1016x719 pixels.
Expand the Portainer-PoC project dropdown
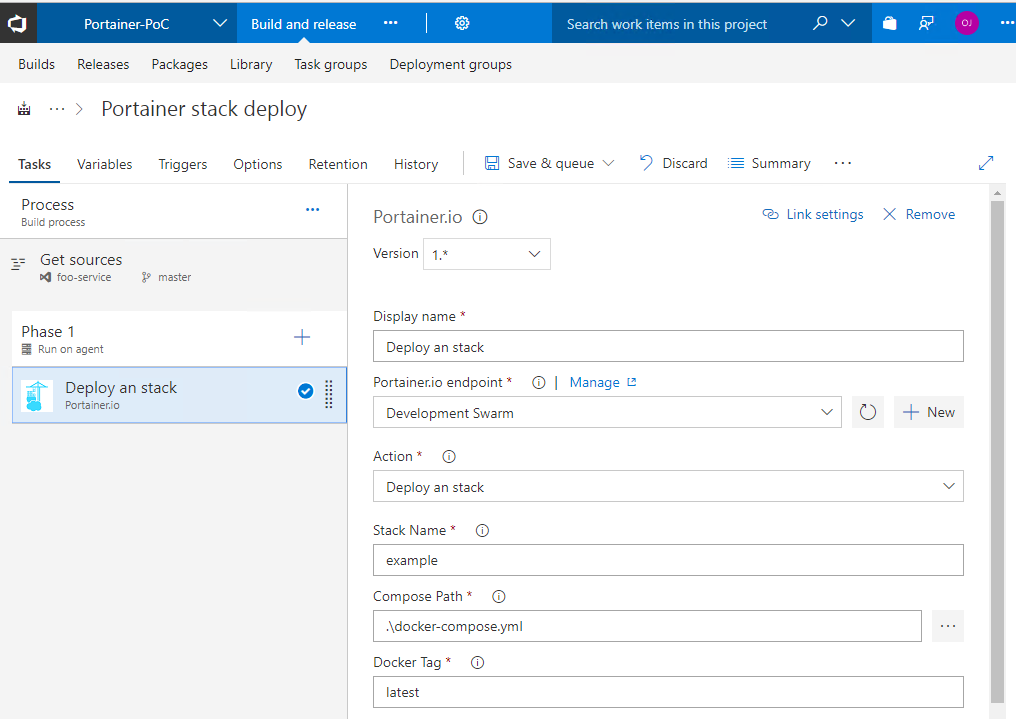click(x=220, y=23)
